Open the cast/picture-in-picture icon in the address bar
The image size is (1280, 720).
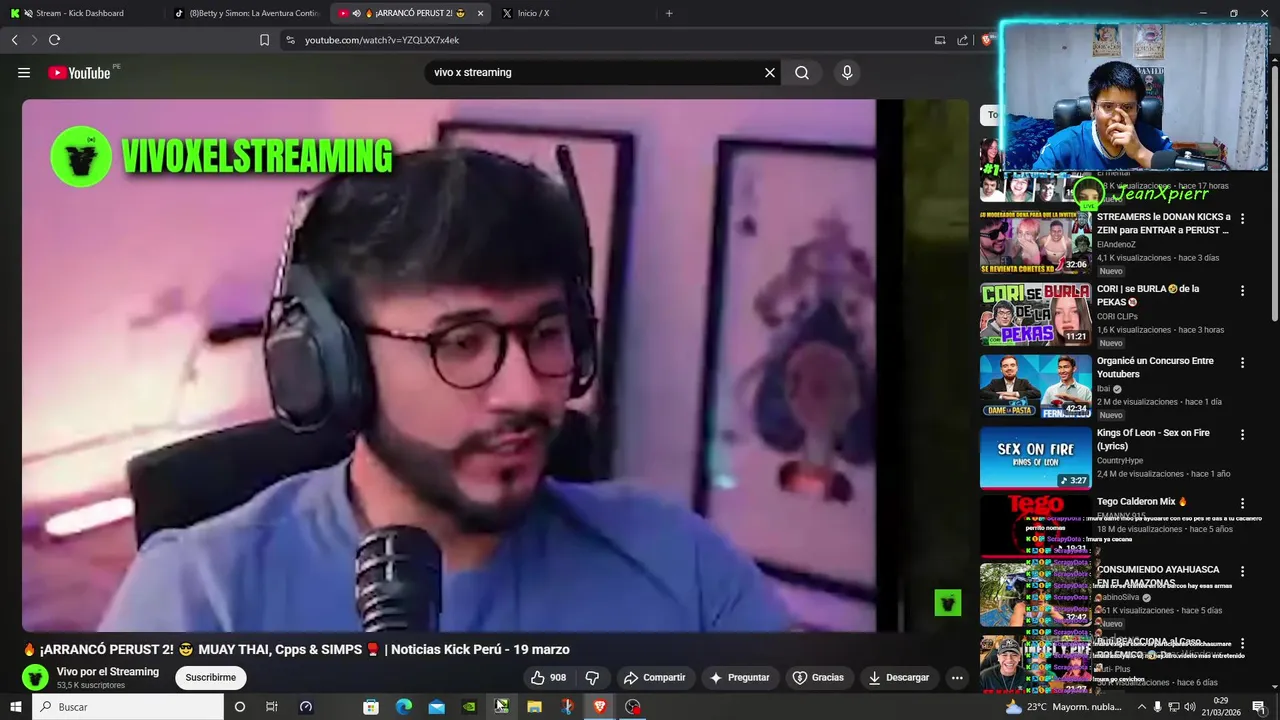pyautogui.click(x=939, y=40)
